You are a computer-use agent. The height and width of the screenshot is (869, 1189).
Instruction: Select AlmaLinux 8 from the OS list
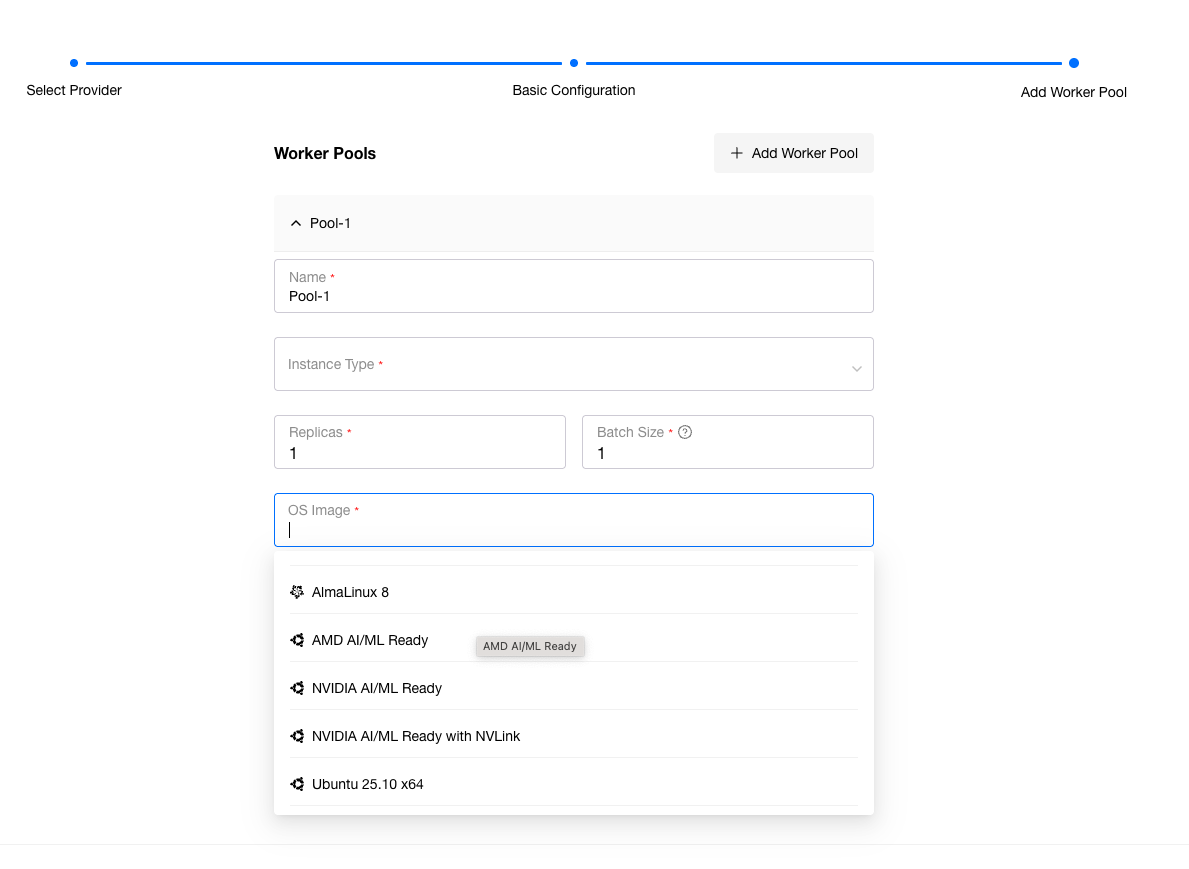click(350, 592)
